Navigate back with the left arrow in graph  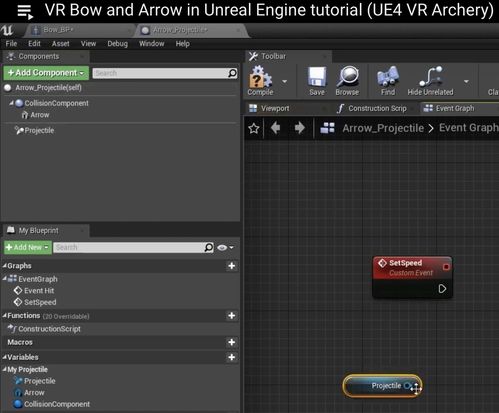(276, 128)
